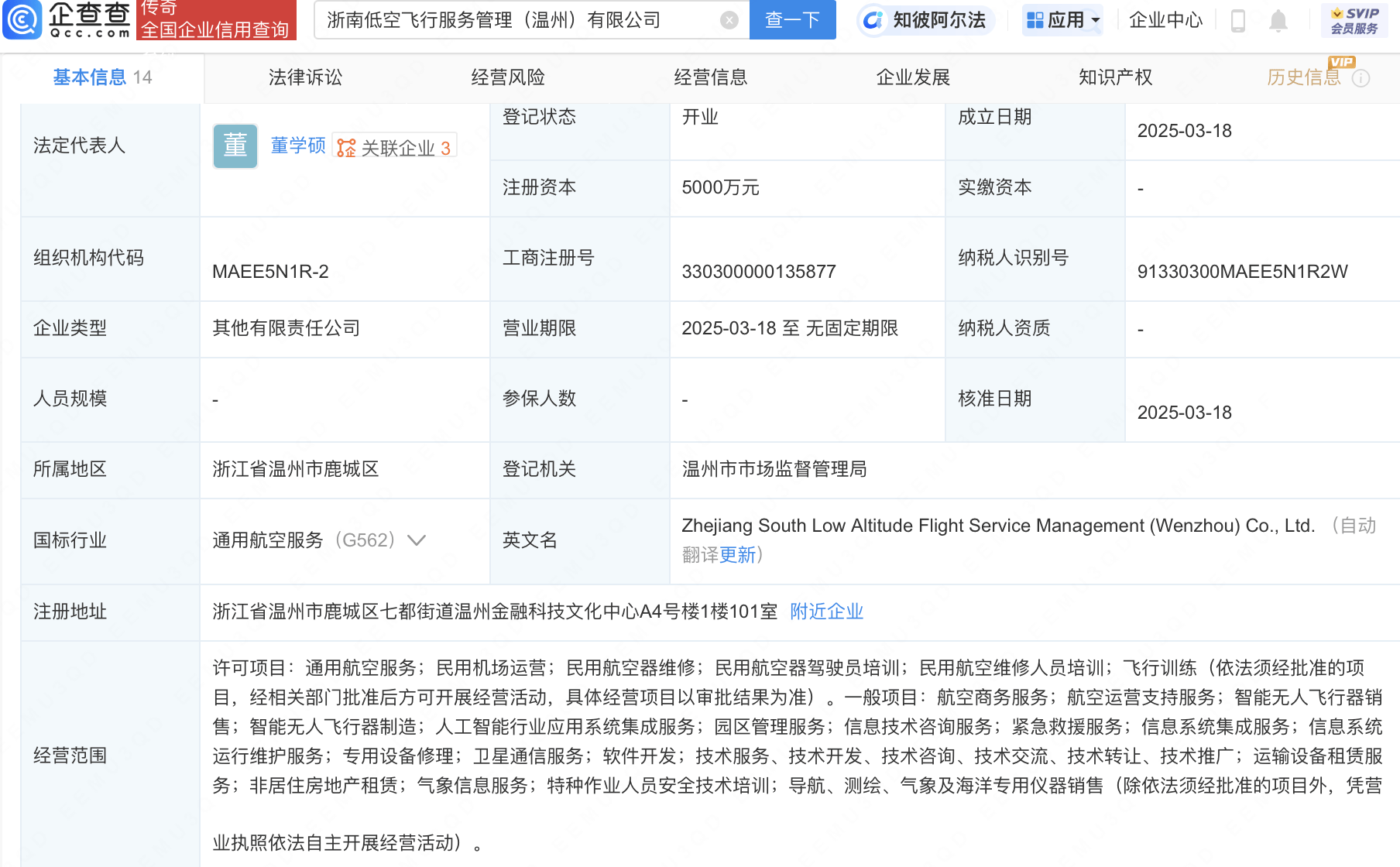Click the English company name text
The height and width of the screenshot is (867, 1400).
(998, 526)
